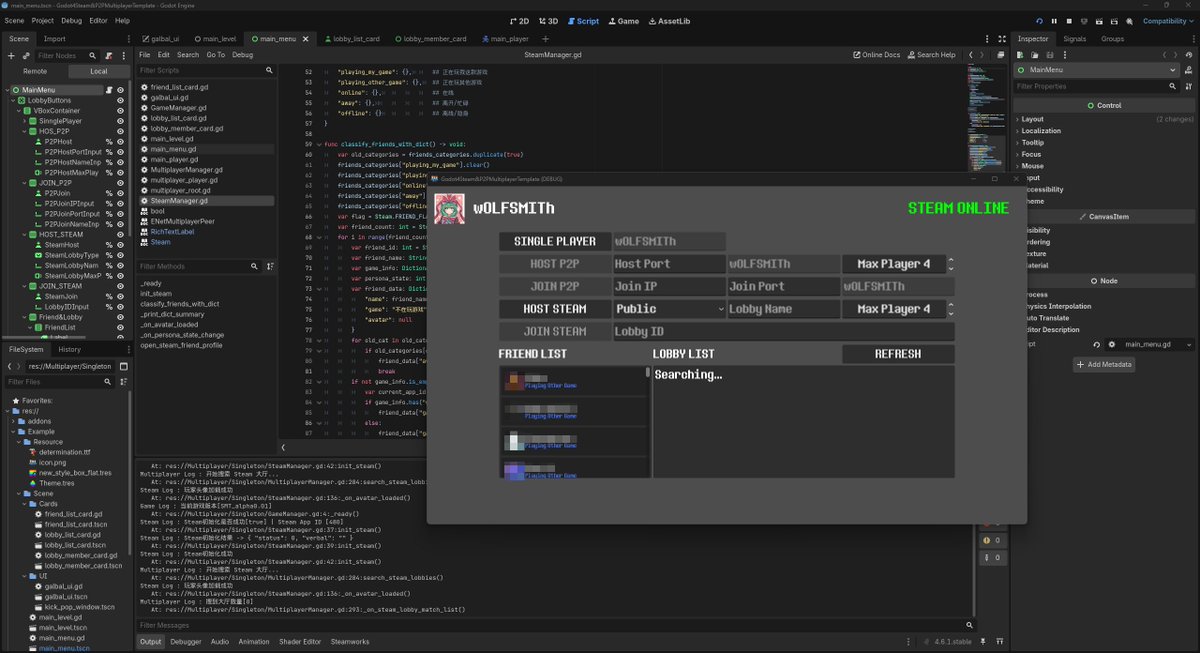Add a new node in Scene dock

11,56
